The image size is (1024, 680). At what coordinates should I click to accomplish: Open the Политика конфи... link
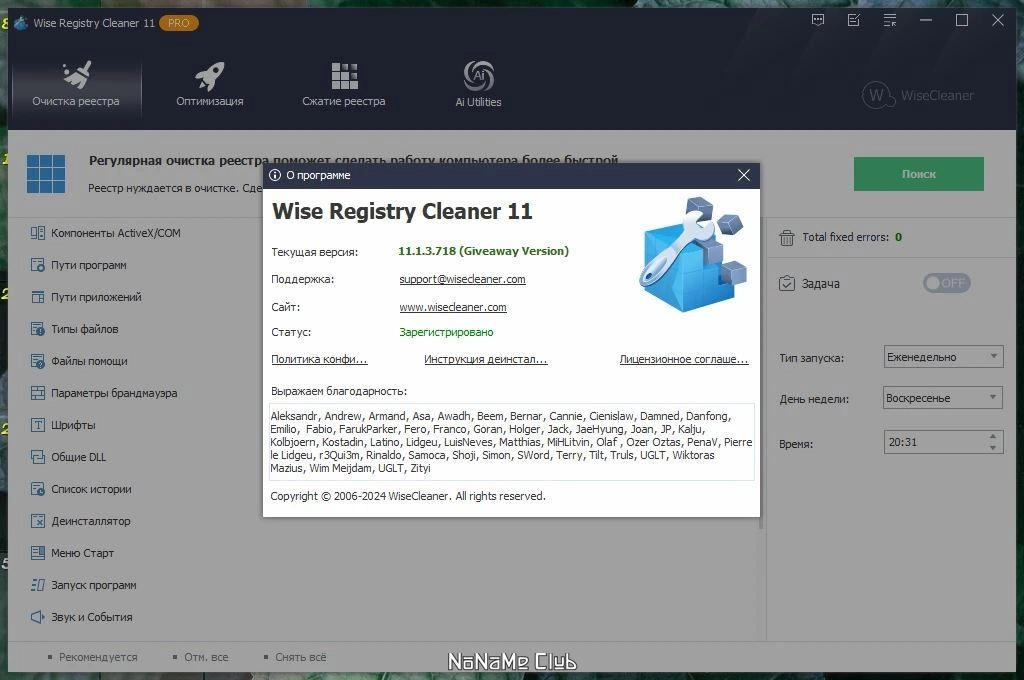319,359
